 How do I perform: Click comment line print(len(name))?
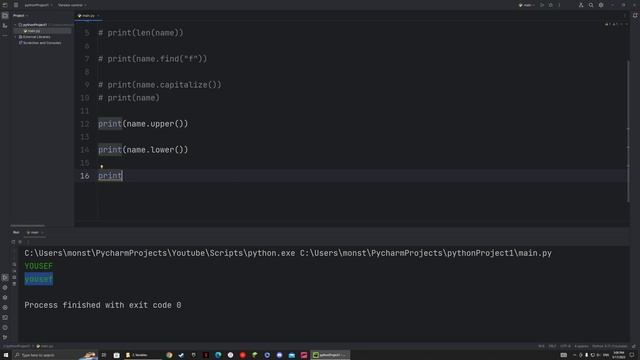click(141, 33)
